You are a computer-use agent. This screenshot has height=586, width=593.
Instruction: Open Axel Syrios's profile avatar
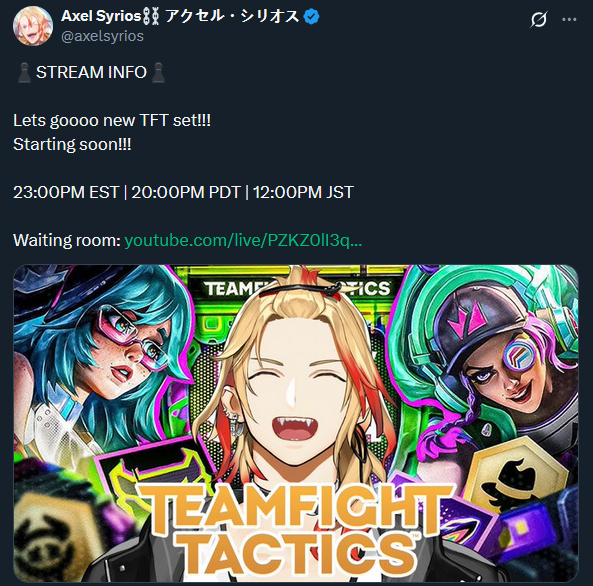(x=33, y=26)
